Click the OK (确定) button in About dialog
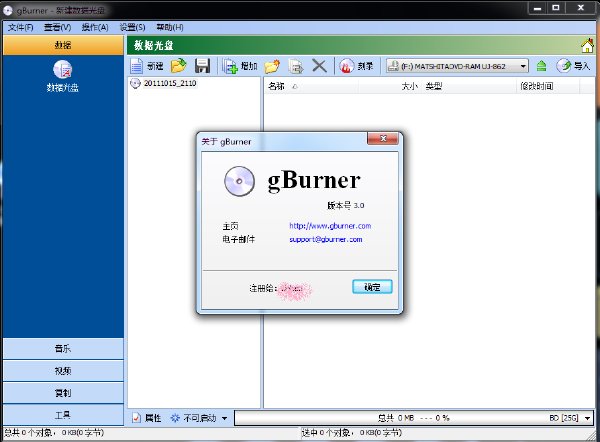Screen dimensions: 600x442 pyautogui.click(x=372, y=287)
